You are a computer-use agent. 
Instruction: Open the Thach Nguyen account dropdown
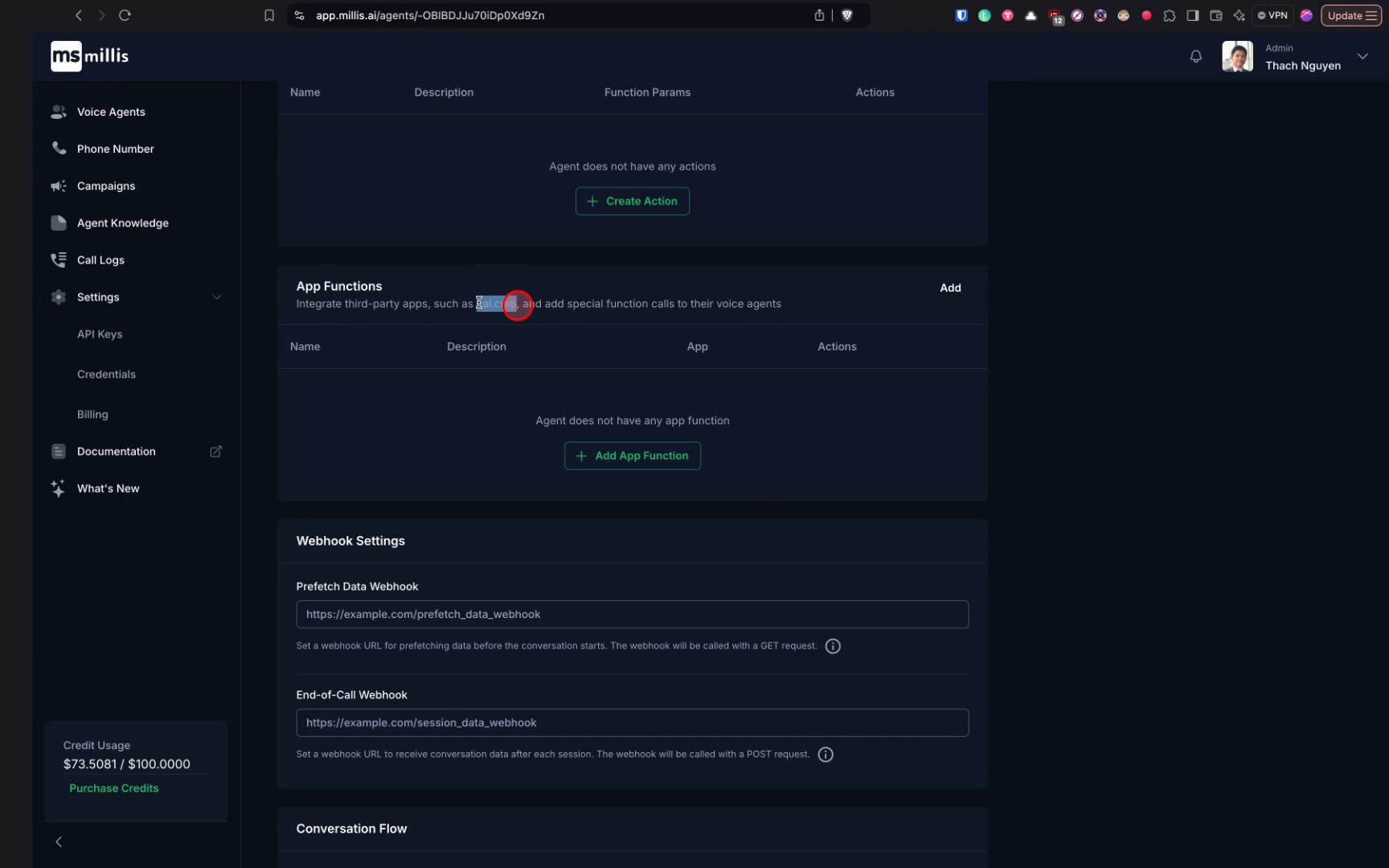(1362, 56)
